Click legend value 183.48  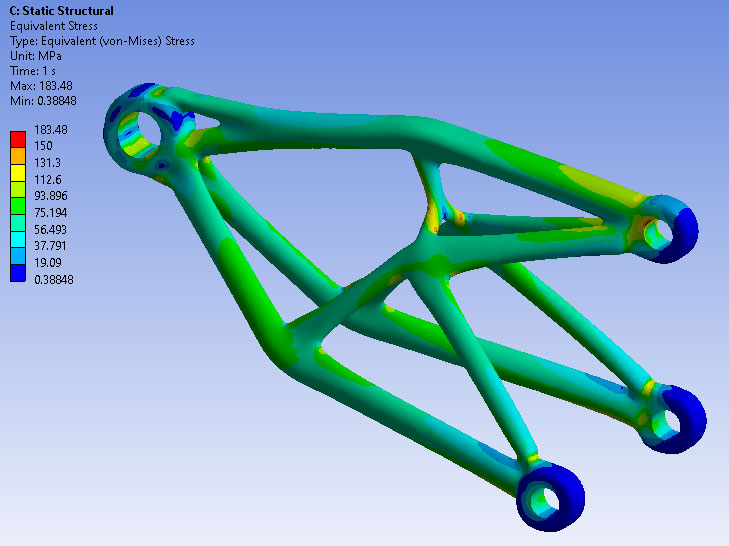click(51, 130)
